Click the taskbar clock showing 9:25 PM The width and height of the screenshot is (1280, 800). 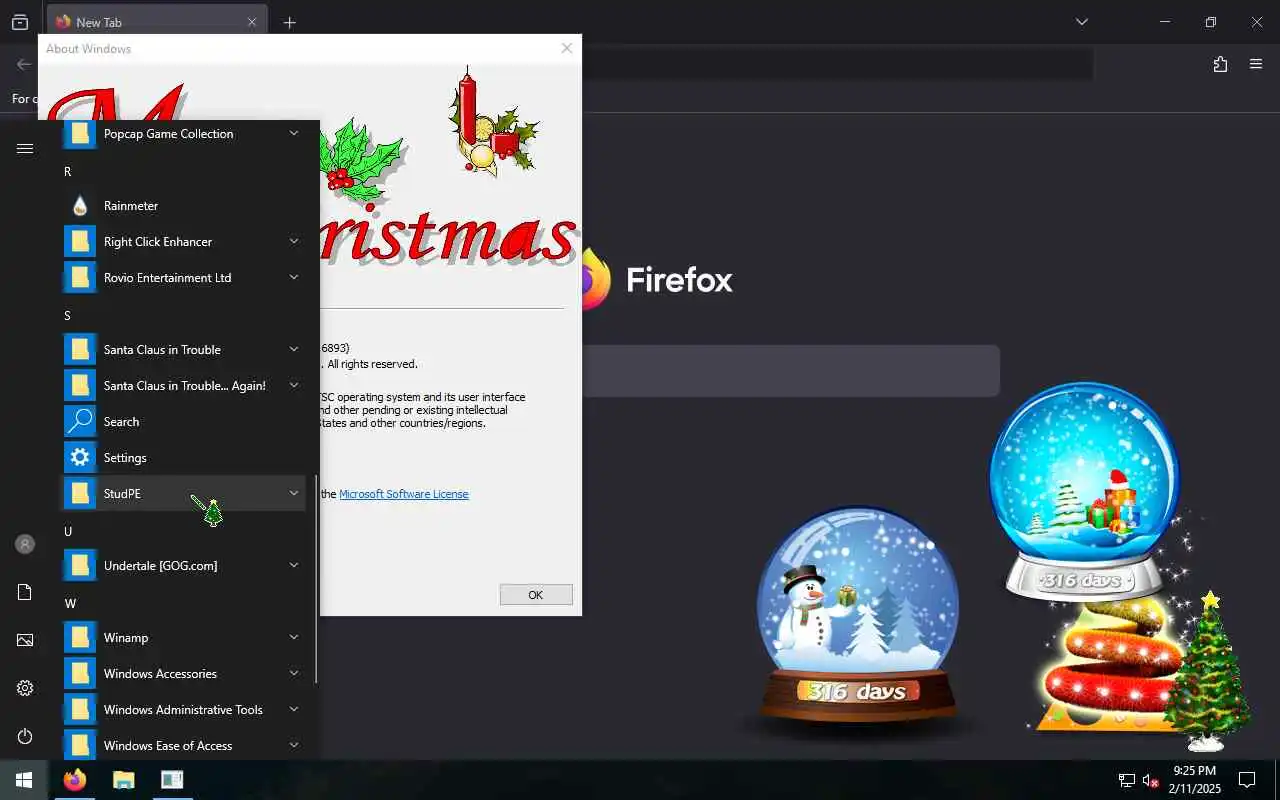point(1195,780)
